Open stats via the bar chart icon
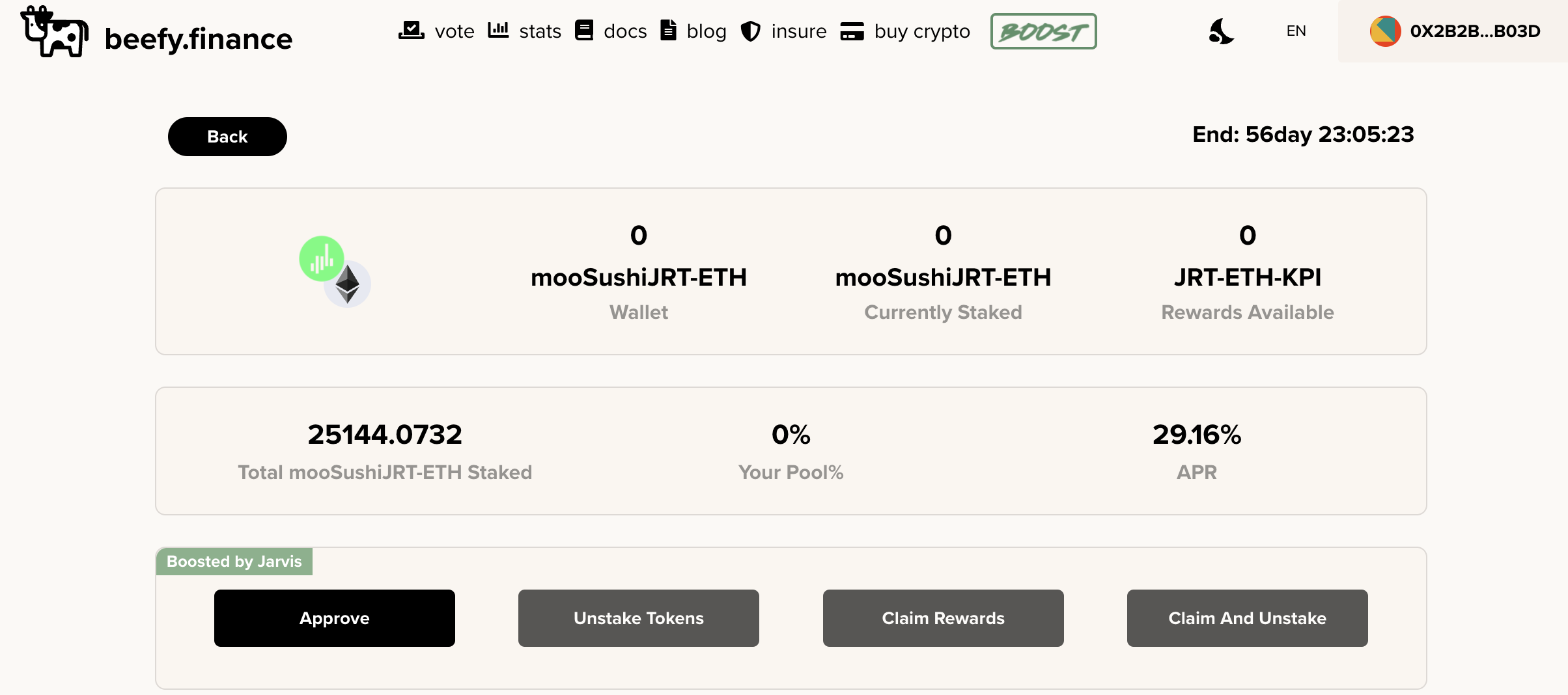 498,29
